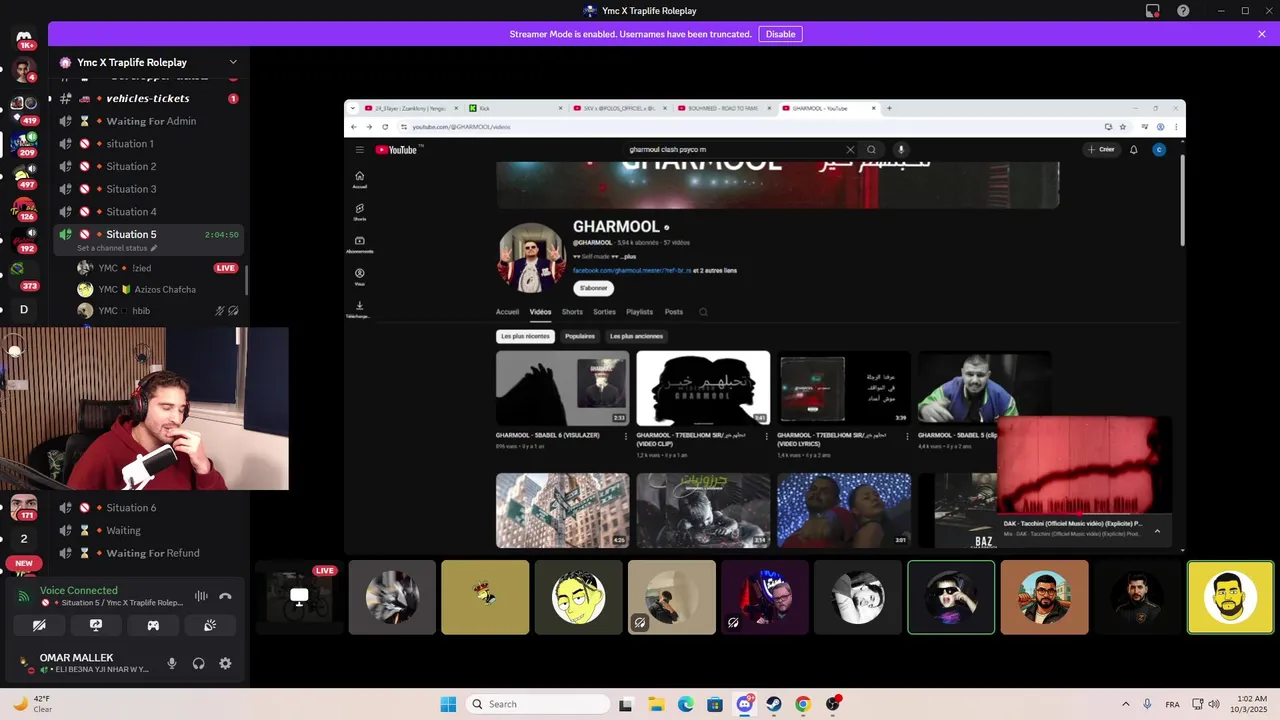Disconnect from voice with the hang-up icon
The height and width of the screenshot is (720, 1280).
coord(226,596)
